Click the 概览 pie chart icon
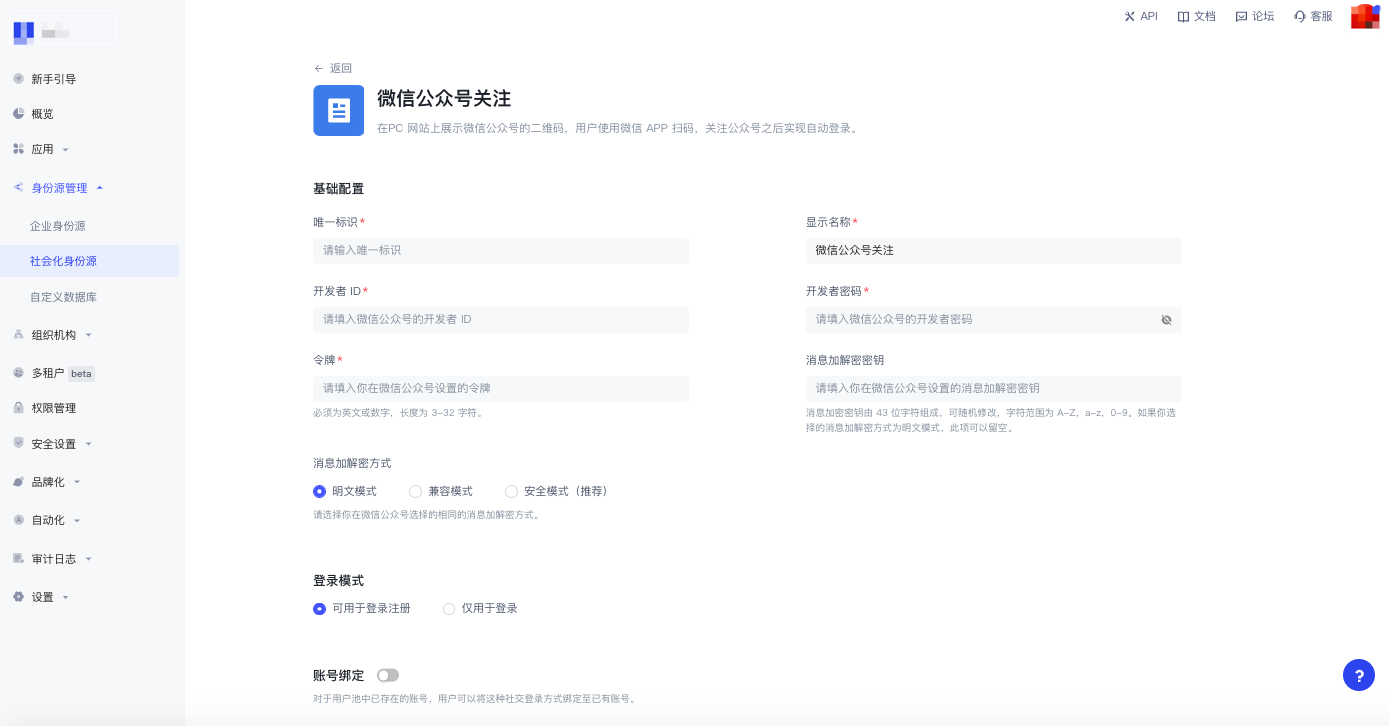Image resolution: width=1389 pixels, height=726 pixels. (x=18, y=114)
